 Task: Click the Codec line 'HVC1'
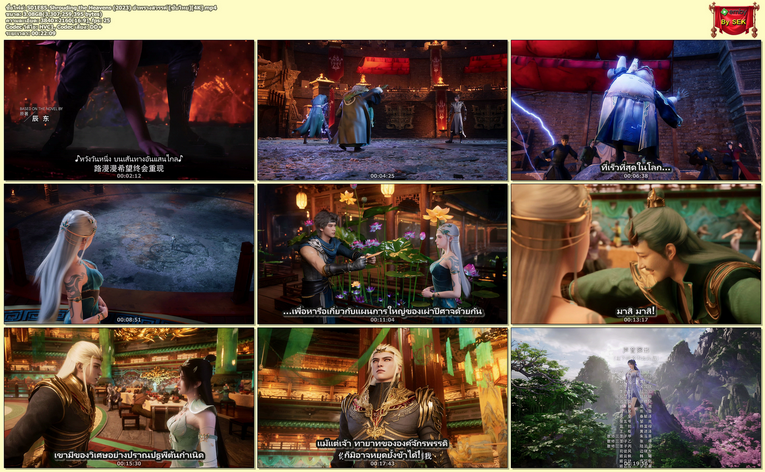click(54, 27)
